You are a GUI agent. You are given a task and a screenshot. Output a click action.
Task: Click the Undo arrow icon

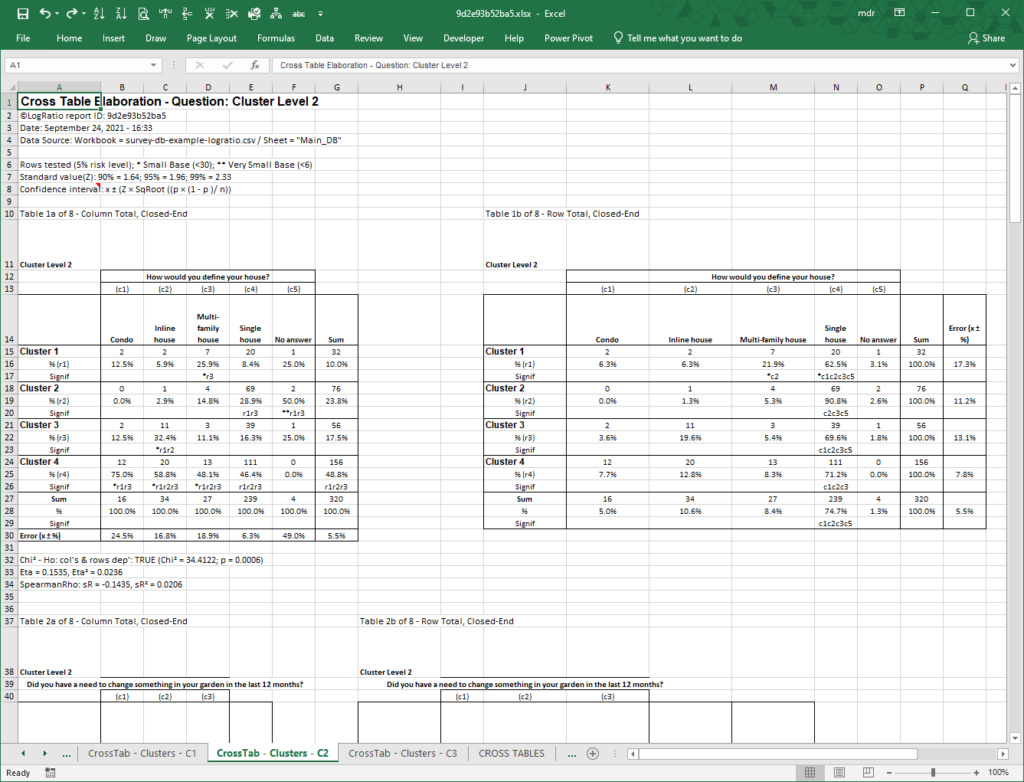click(x=45, y=13)
